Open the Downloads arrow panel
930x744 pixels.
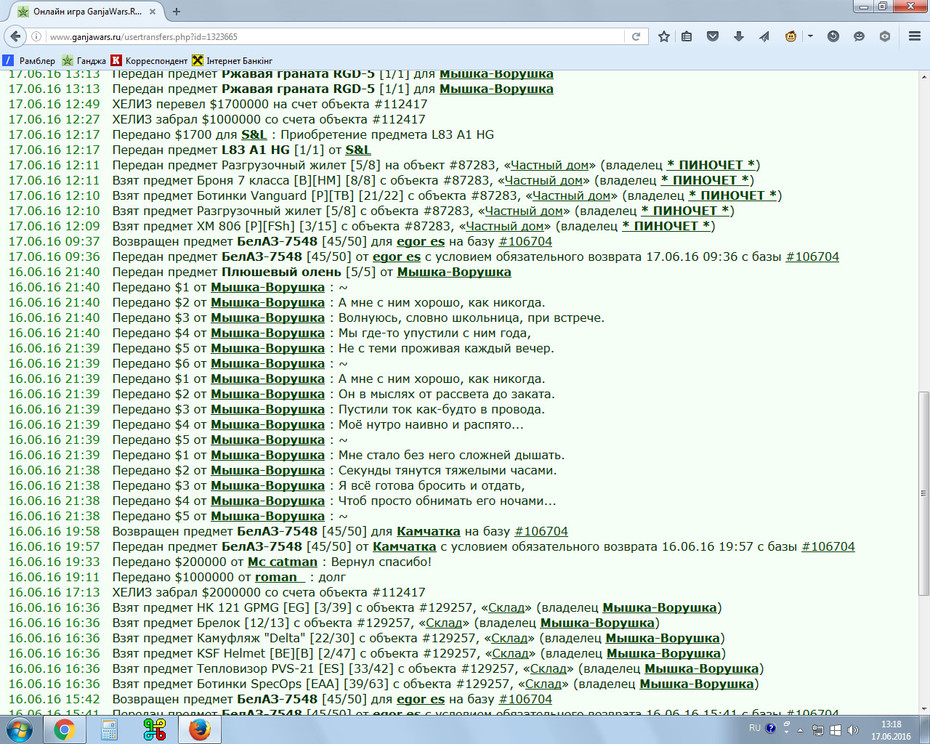(x=738, y=37)
